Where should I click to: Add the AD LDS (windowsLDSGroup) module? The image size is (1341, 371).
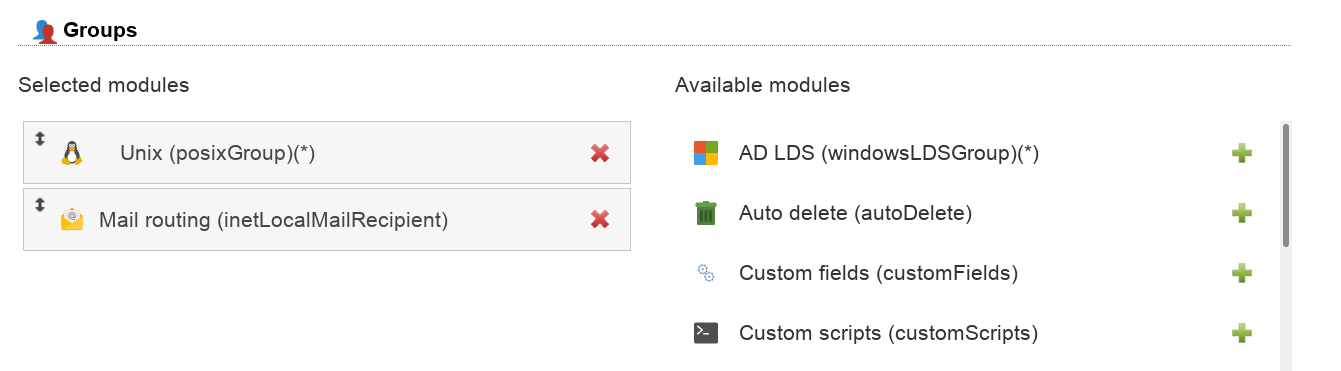[1242, 153]
